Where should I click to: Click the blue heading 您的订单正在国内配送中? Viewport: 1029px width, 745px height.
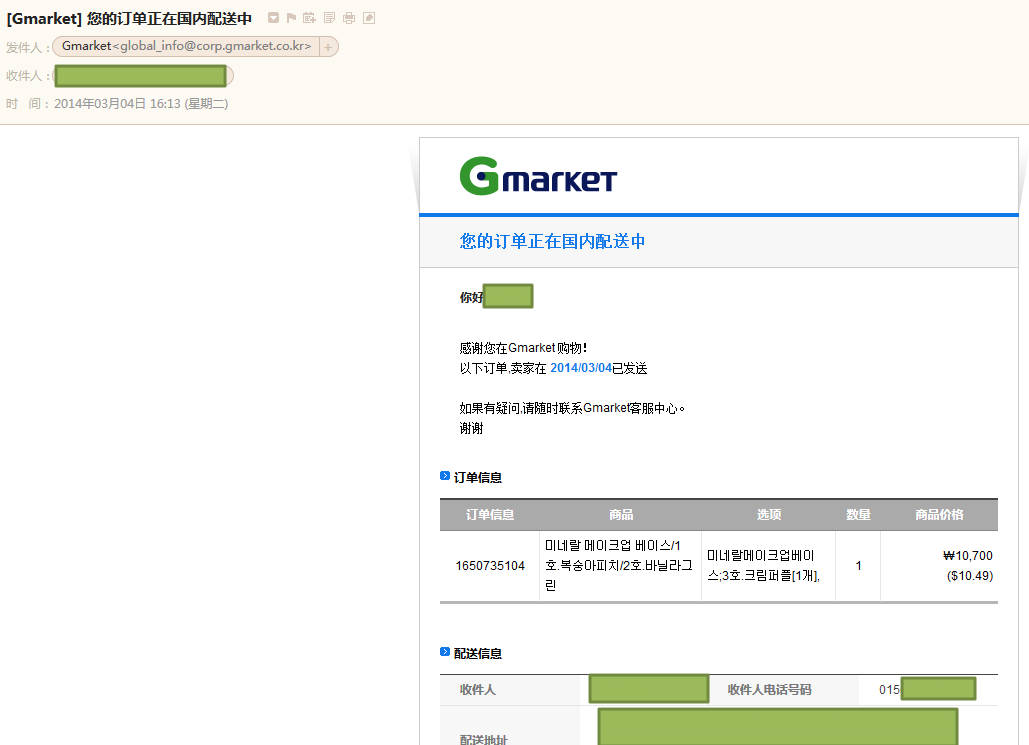click(552, 241)
